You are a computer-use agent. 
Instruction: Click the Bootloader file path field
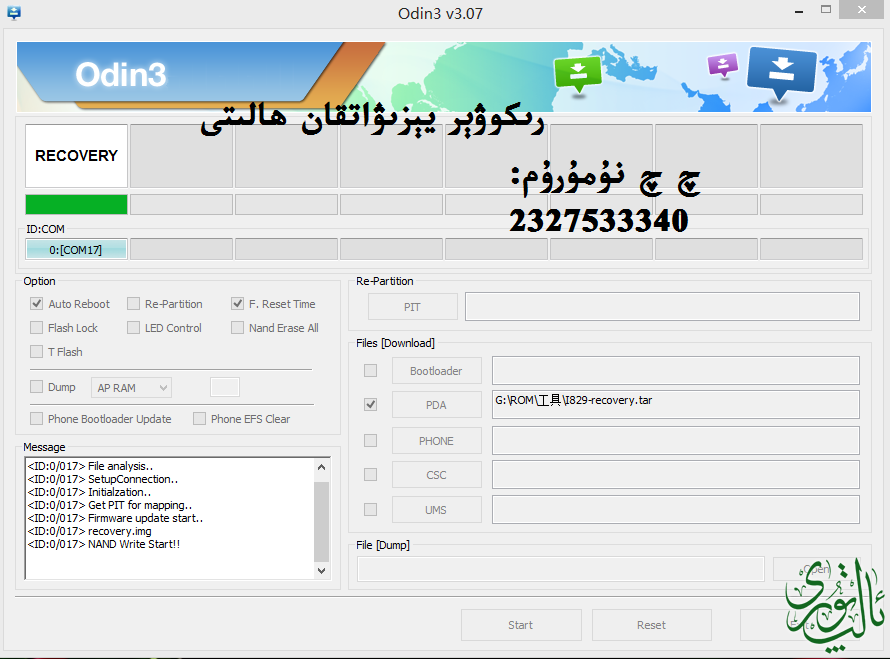point(675,370)
